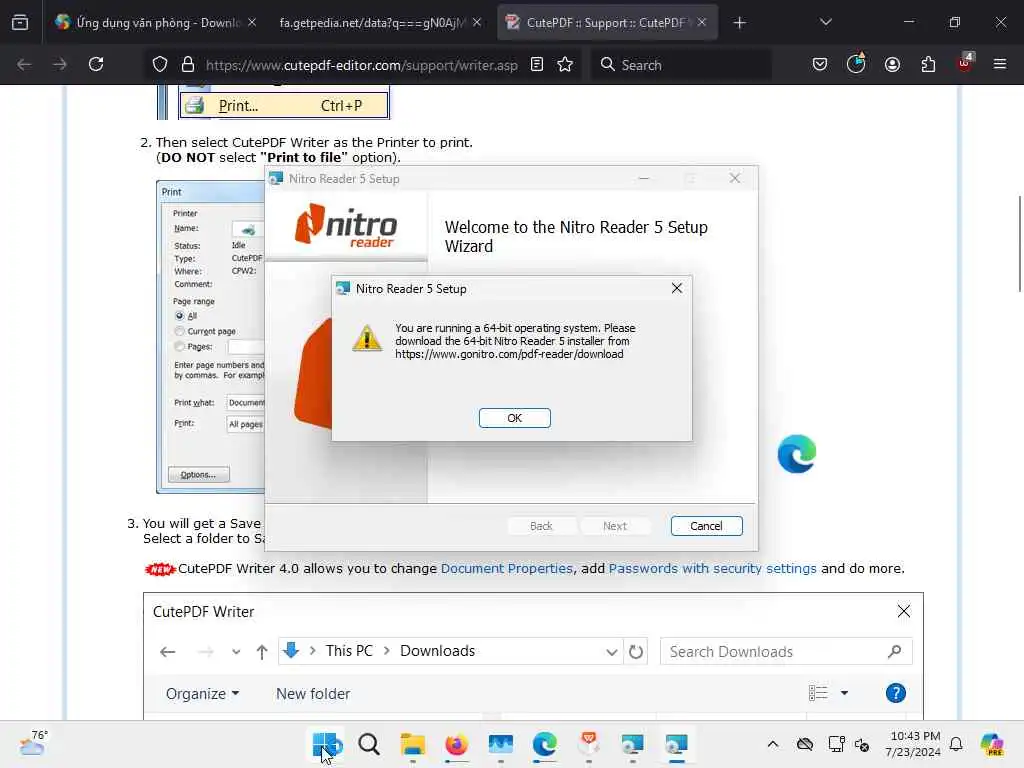Open the Extensions puzzle icon

pyautogui.click(x=928, y=64)
